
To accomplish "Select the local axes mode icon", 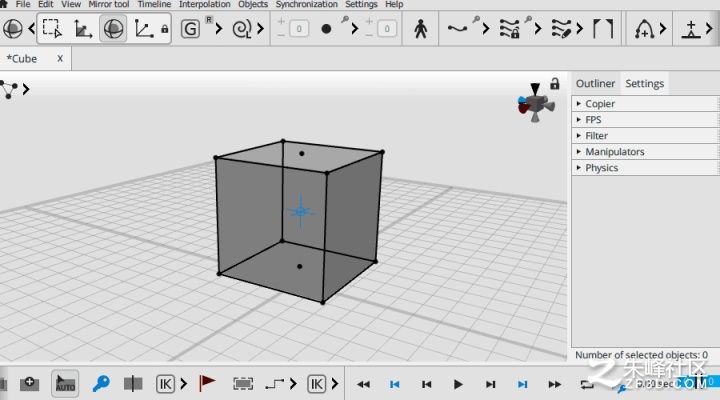I will point(143,29).
